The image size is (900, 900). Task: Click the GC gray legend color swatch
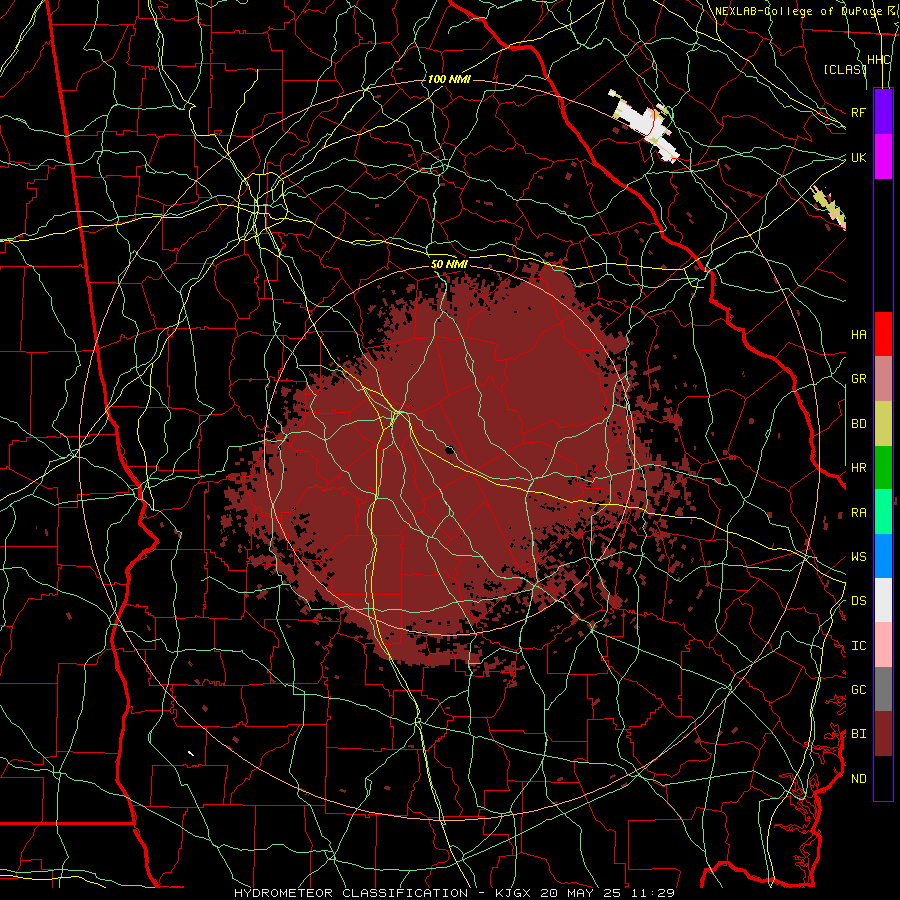point(883,689)
